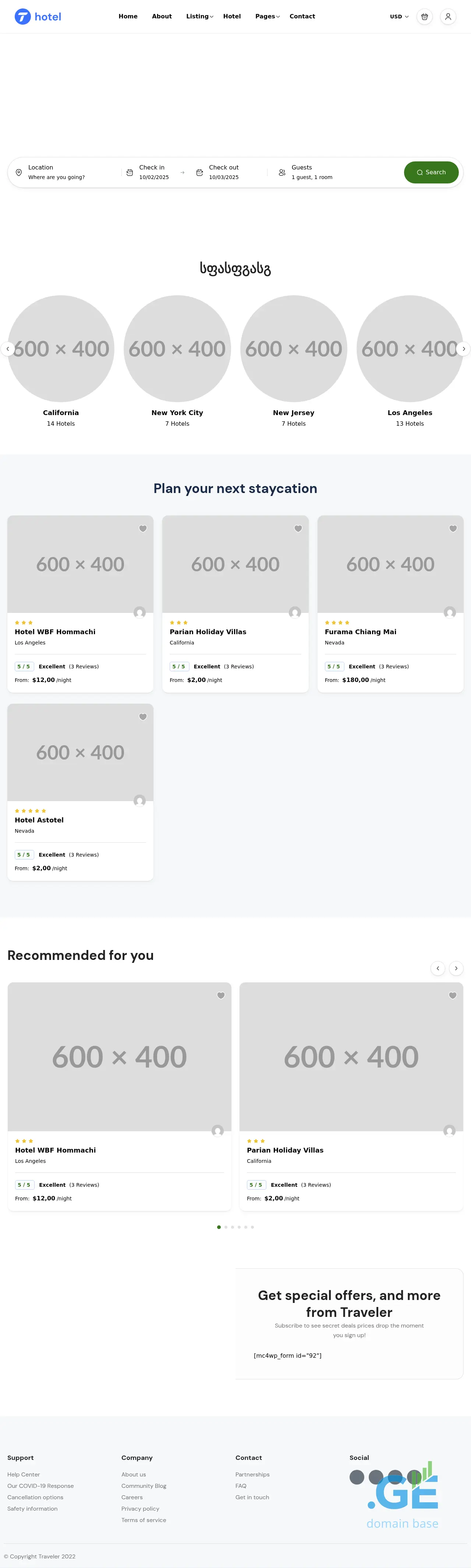This screenshot has width=471, height=1568.
Task: Go to the Contact menu item
Action: click(x=302, y=17)
